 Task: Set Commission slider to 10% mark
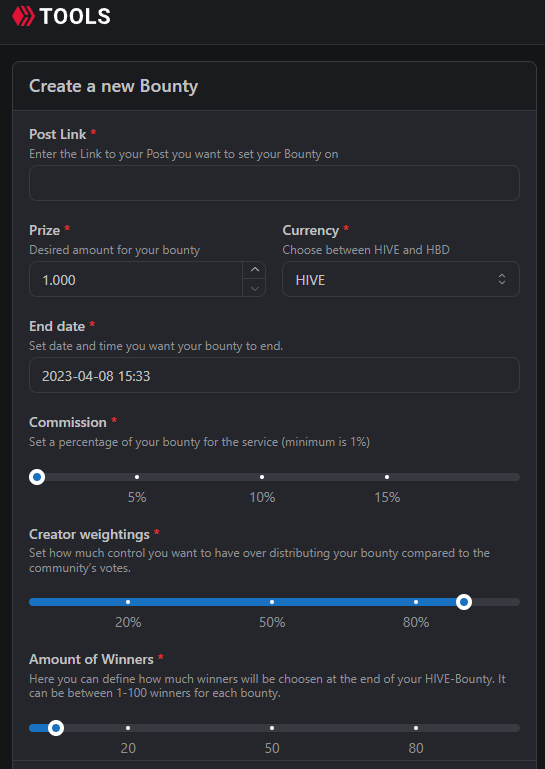(262, 477)
